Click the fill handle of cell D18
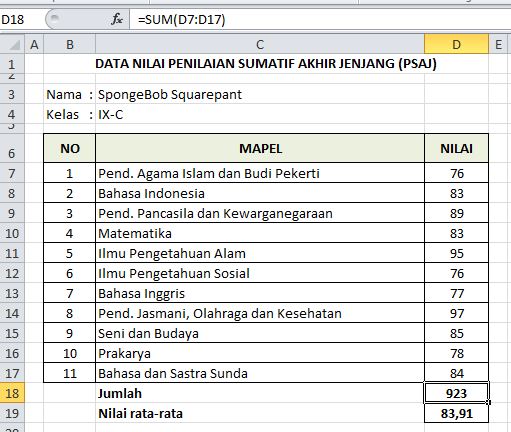 [488, 402]
